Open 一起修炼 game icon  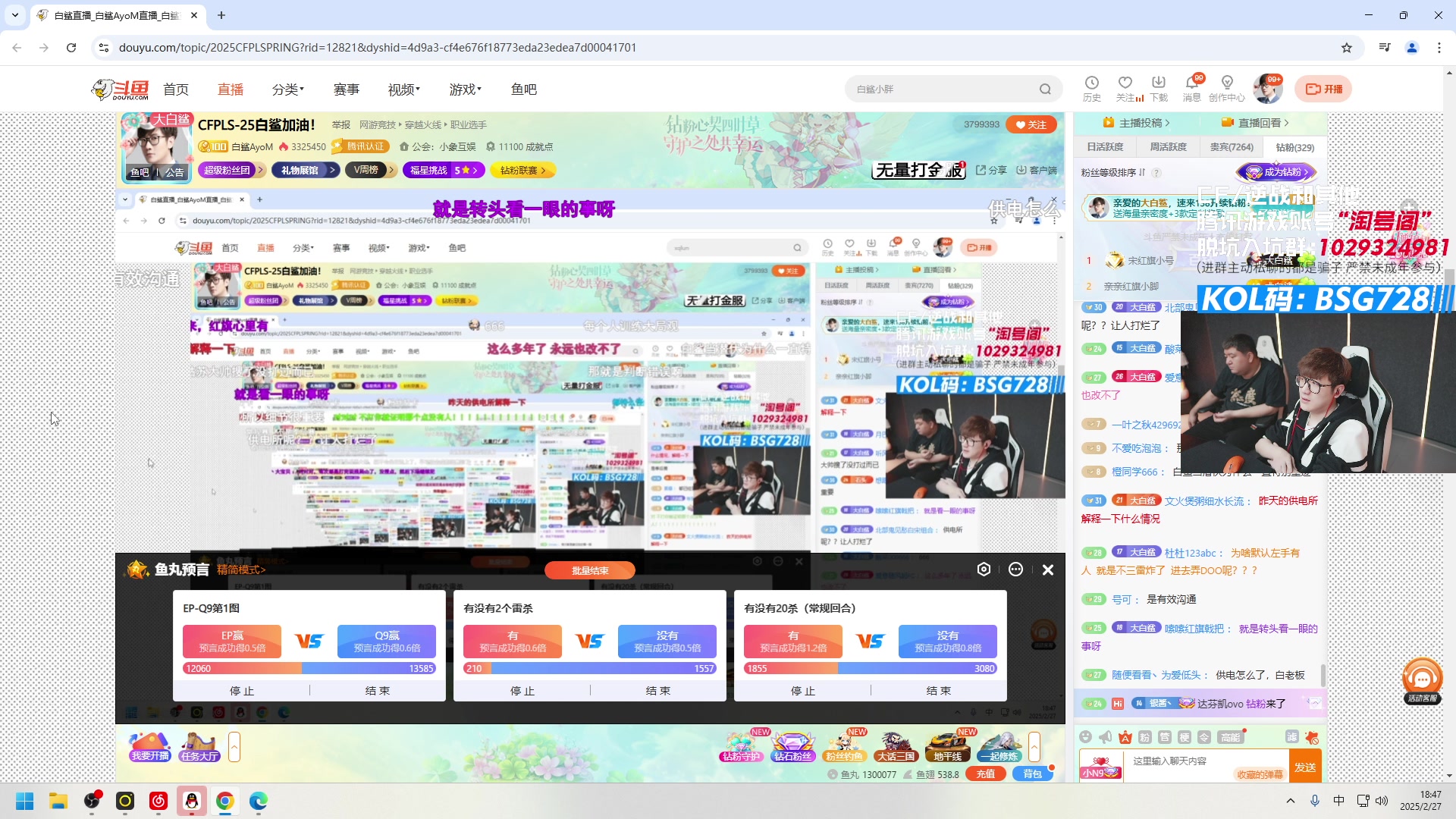pos(999,747)
